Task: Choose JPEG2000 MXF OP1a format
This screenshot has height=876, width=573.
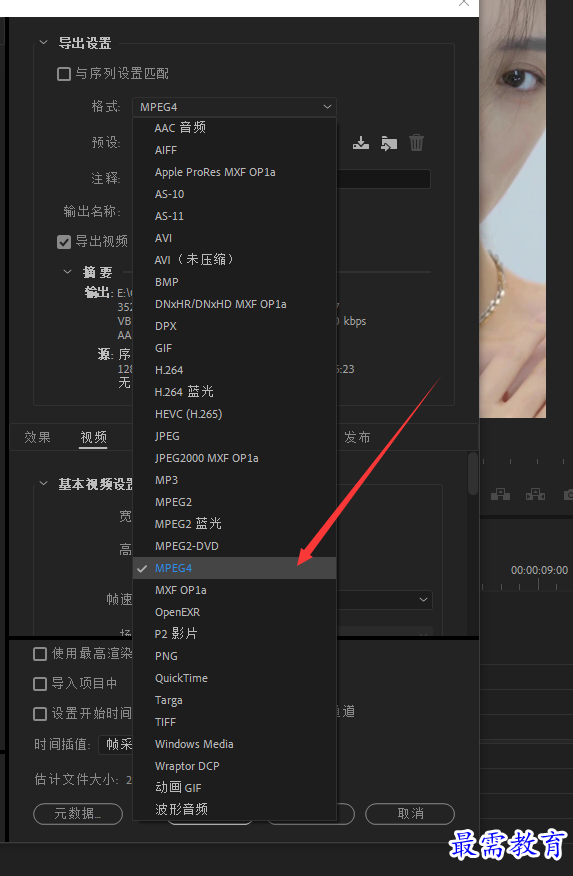Action: pyautogui.click(x=234, y=458)
